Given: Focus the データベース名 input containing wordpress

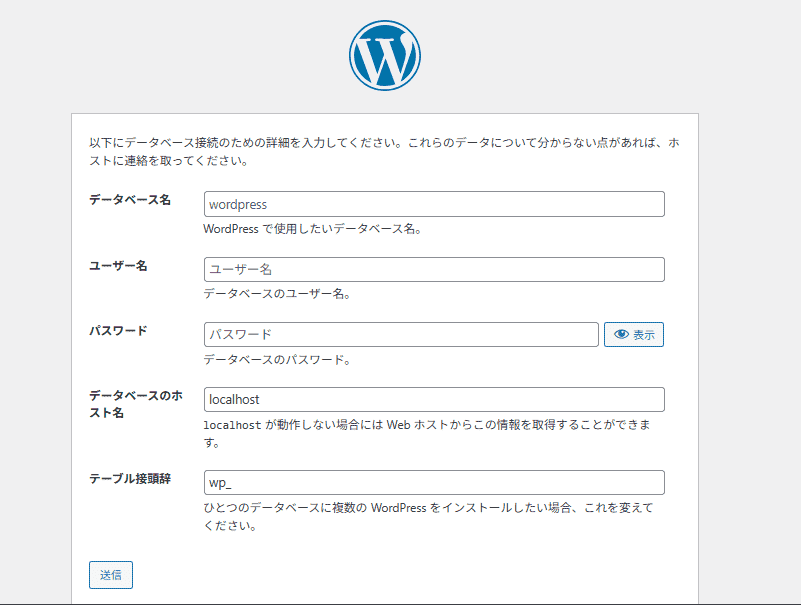Looking at the screenshot, I should click(x=433, y=204).
